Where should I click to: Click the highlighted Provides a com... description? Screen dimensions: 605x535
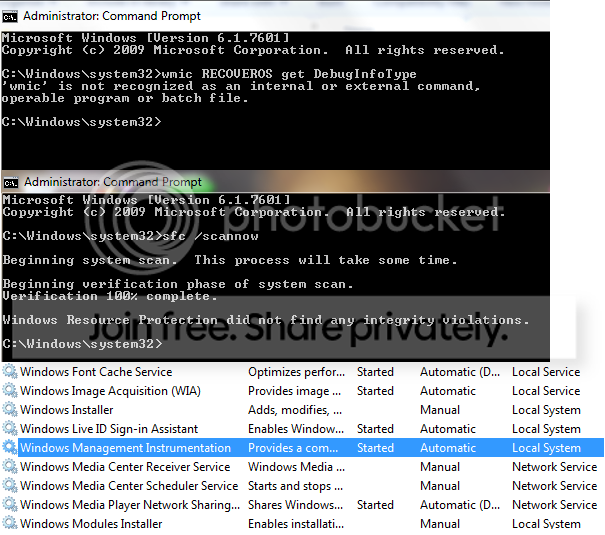[293, 448]
